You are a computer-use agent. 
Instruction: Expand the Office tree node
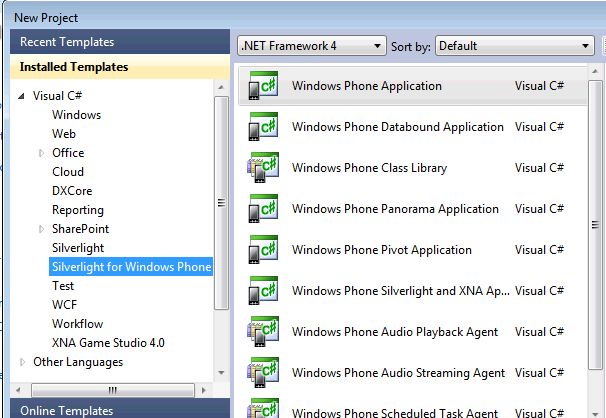pos(41,153)
